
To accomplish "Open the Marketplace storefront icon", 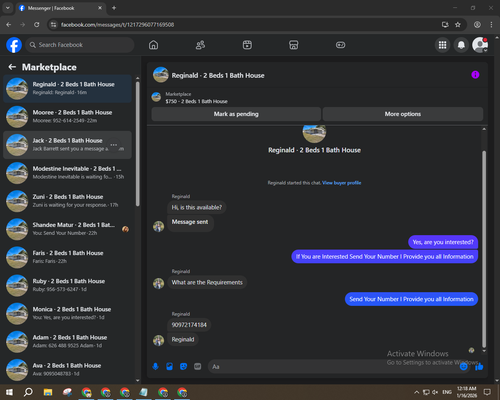I will tap(294, 45).
